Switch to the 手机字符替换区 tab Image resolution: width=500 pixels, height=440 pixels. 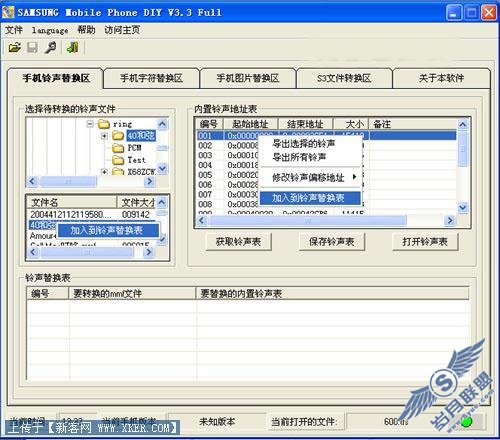coord(151,78)
